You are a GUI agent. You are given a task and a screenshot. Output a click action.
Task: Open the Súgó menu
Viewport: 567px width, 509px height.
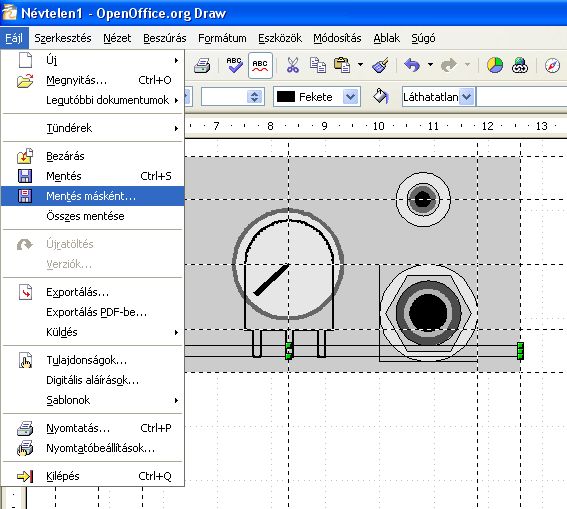423,38
